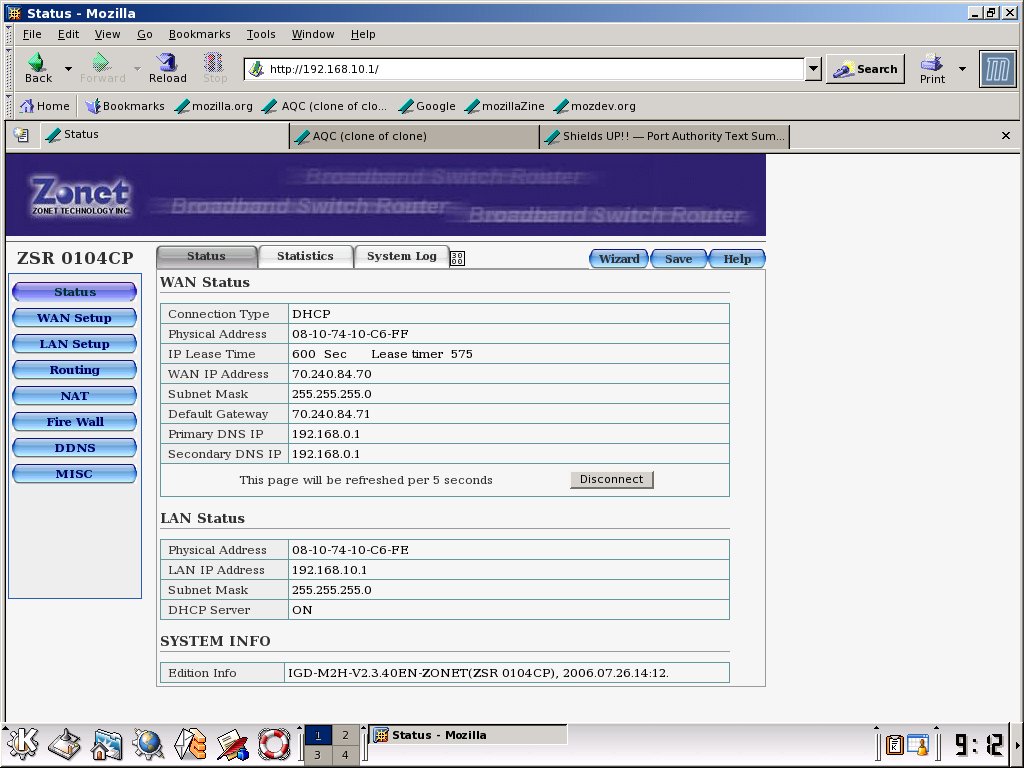1024x768 pixels.
Task: Open the Edit menu
Action: (68, 34)
